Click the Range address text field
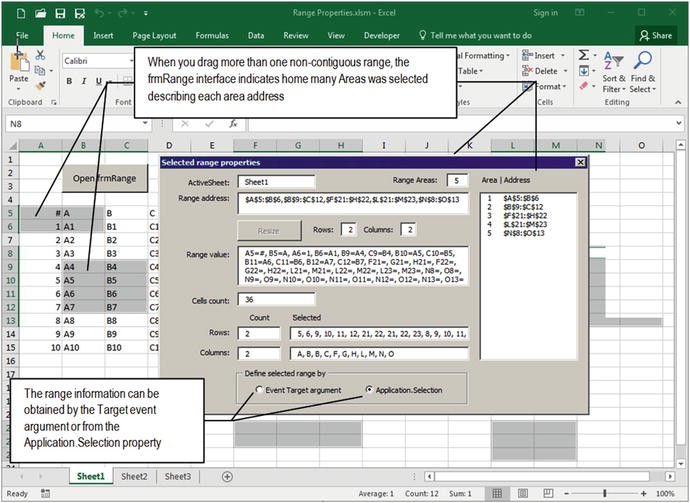The height and width of the screenshot is (503, 690). (x=353, y=204)
